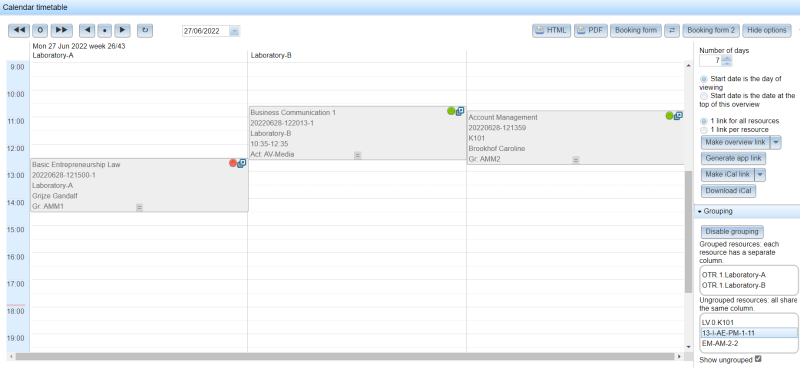Click the swap arrows button between booking forms

[x=672, y=31]
